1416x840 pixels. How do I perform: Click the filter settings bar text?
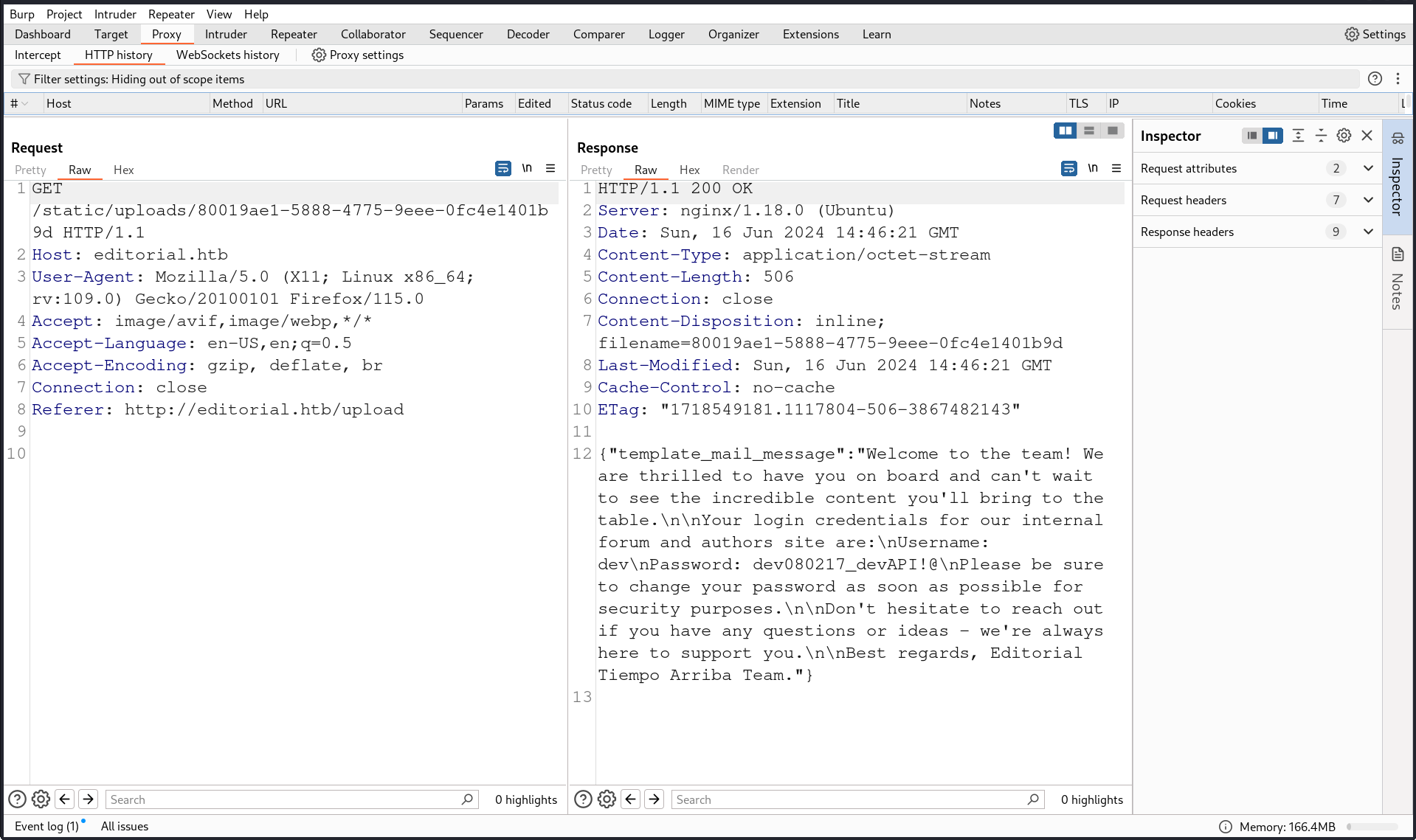[139, 79]
